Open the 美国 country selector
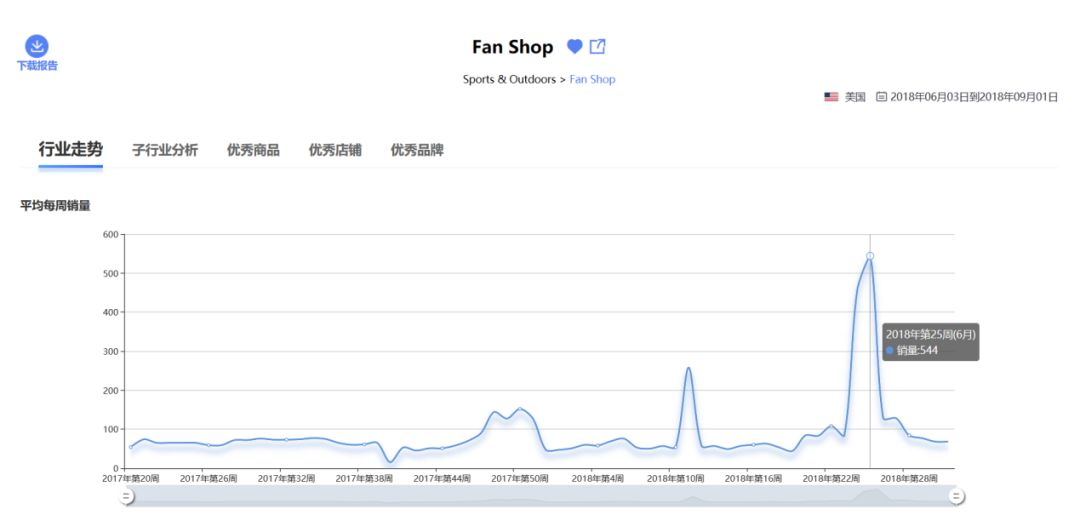 (x=855, y=97)
